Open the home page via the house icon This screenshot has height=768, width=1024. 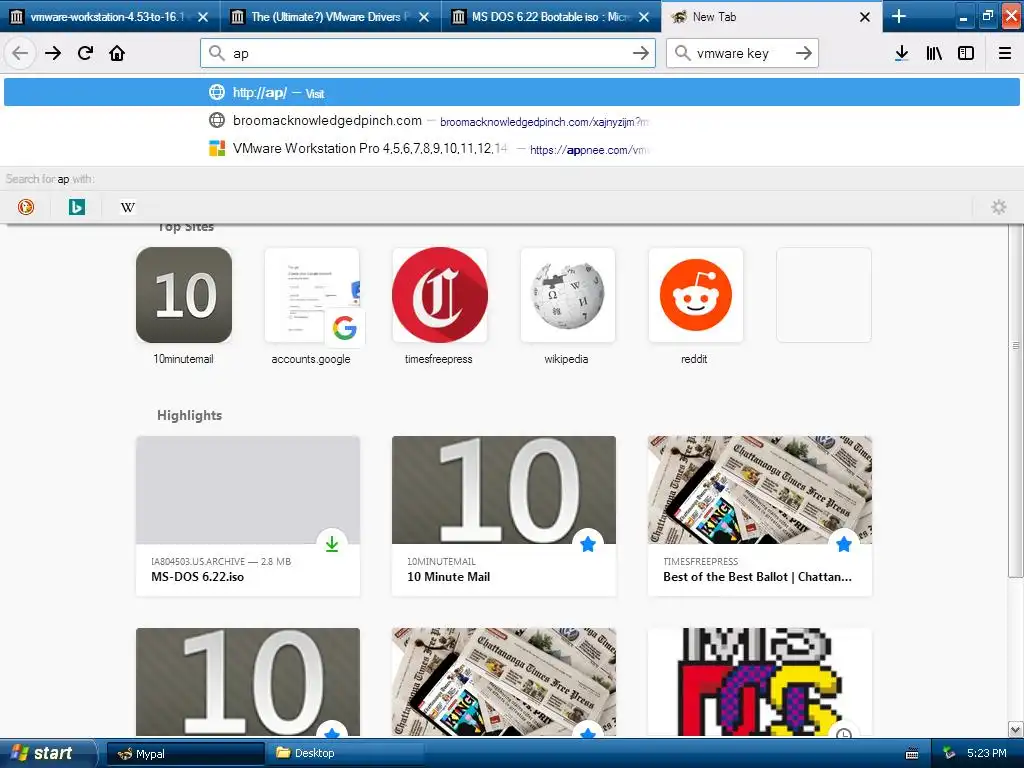[117, 53]
